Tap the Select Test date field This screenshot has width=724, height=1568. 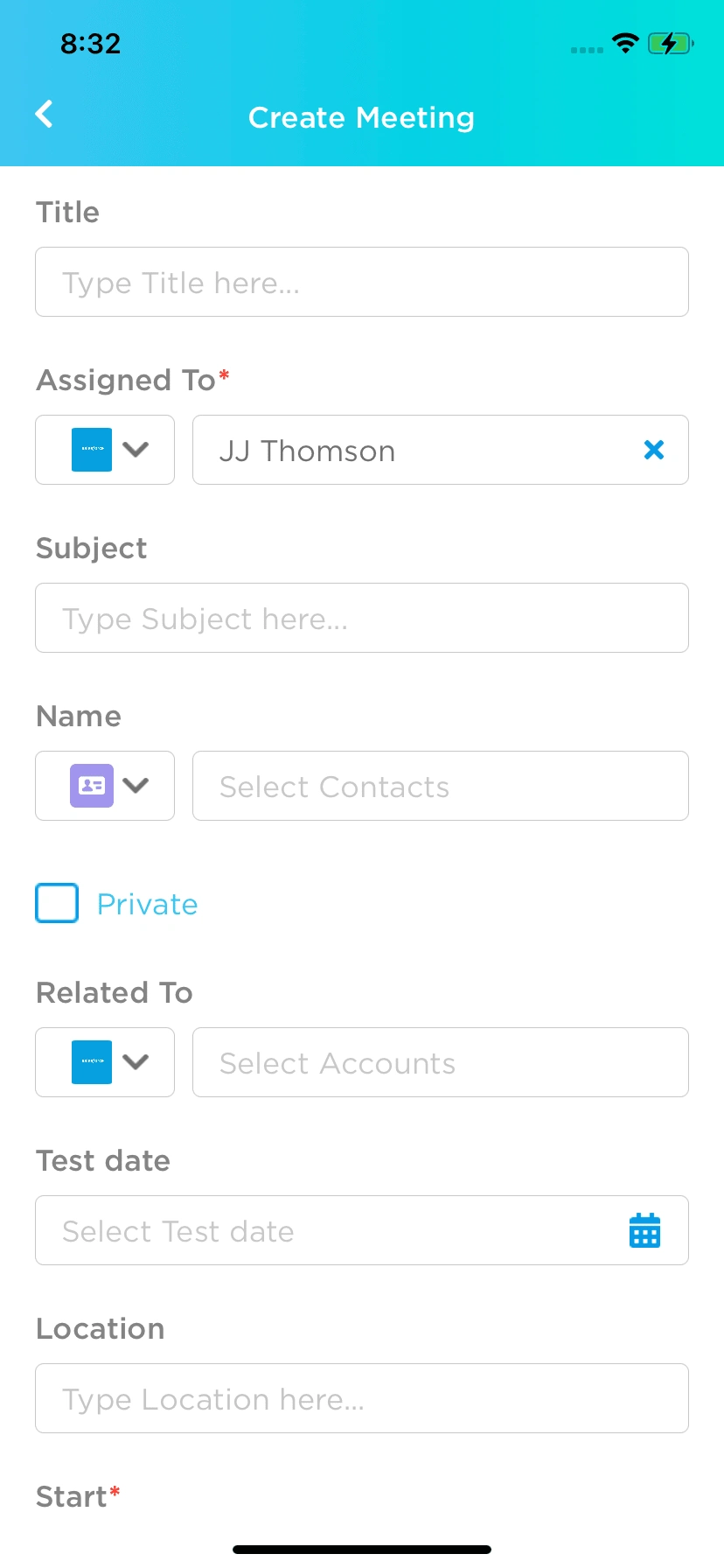click(332, 1230)
